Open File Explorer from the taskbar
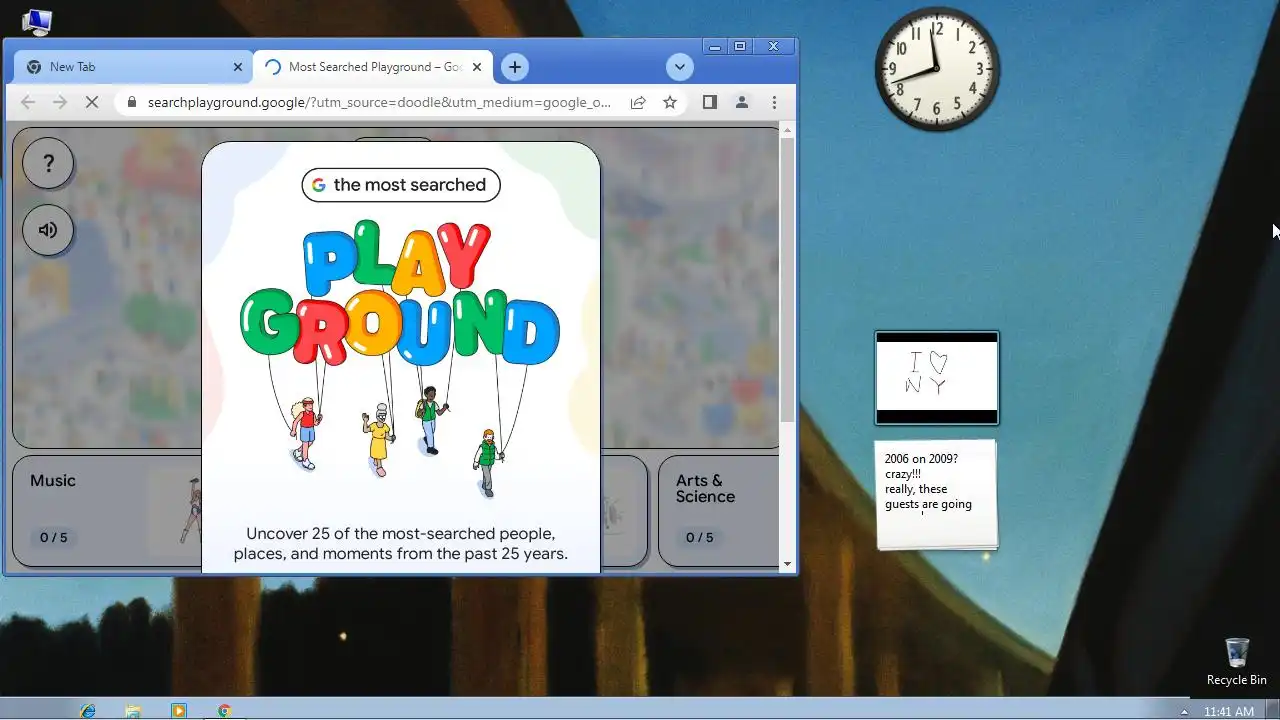 [133, 710]
